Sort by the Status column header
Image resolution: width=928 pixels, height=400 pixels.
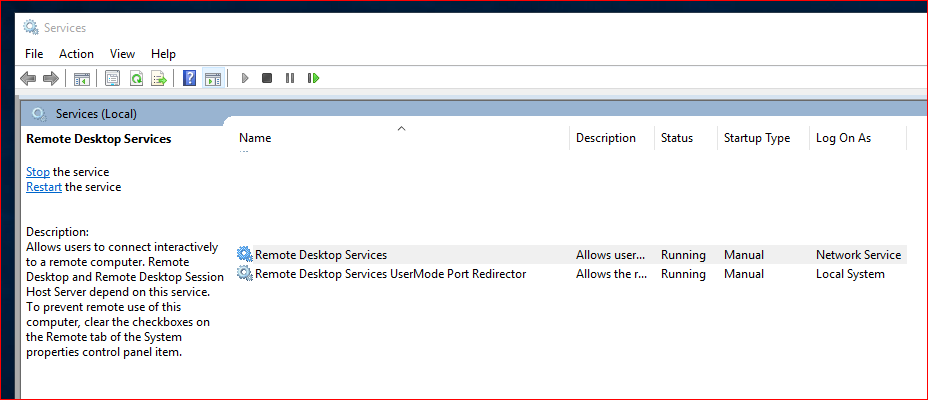[686, 138]
